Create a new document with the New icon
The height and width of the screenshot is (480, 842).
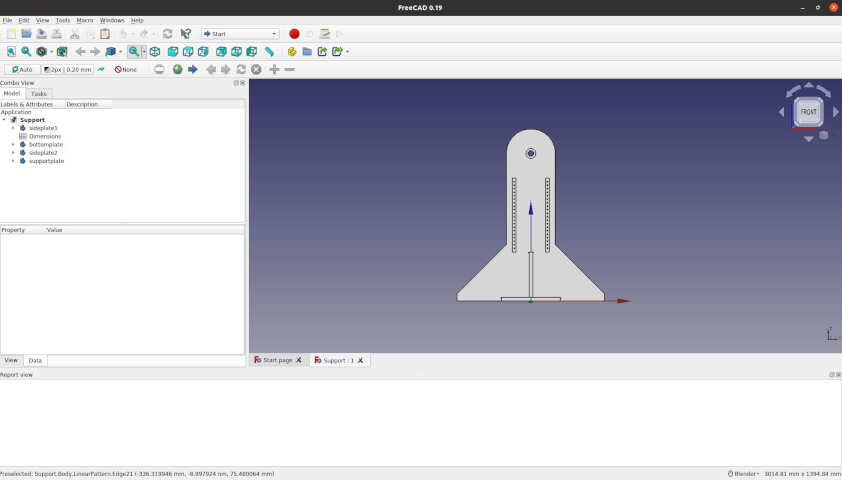pos(11,34)
